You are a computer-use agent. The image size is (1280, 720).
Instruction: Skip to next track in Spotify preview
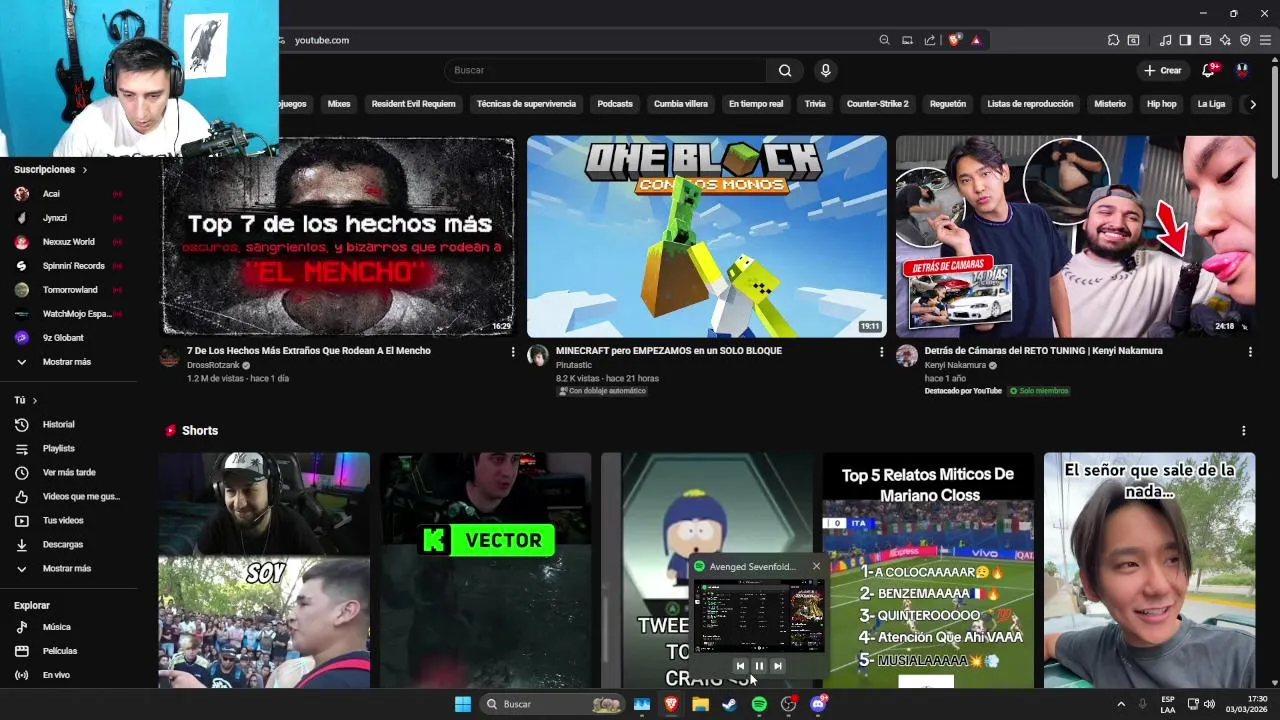(778, 666)
